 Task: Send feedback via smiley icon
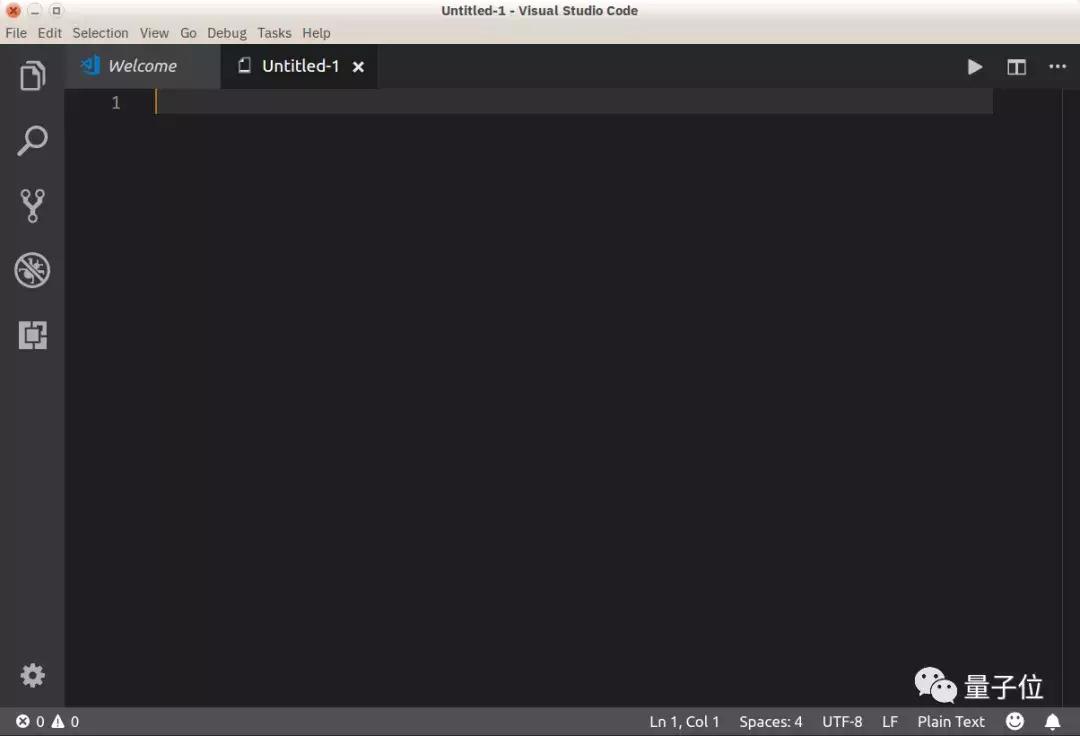tap(1014, 721)
